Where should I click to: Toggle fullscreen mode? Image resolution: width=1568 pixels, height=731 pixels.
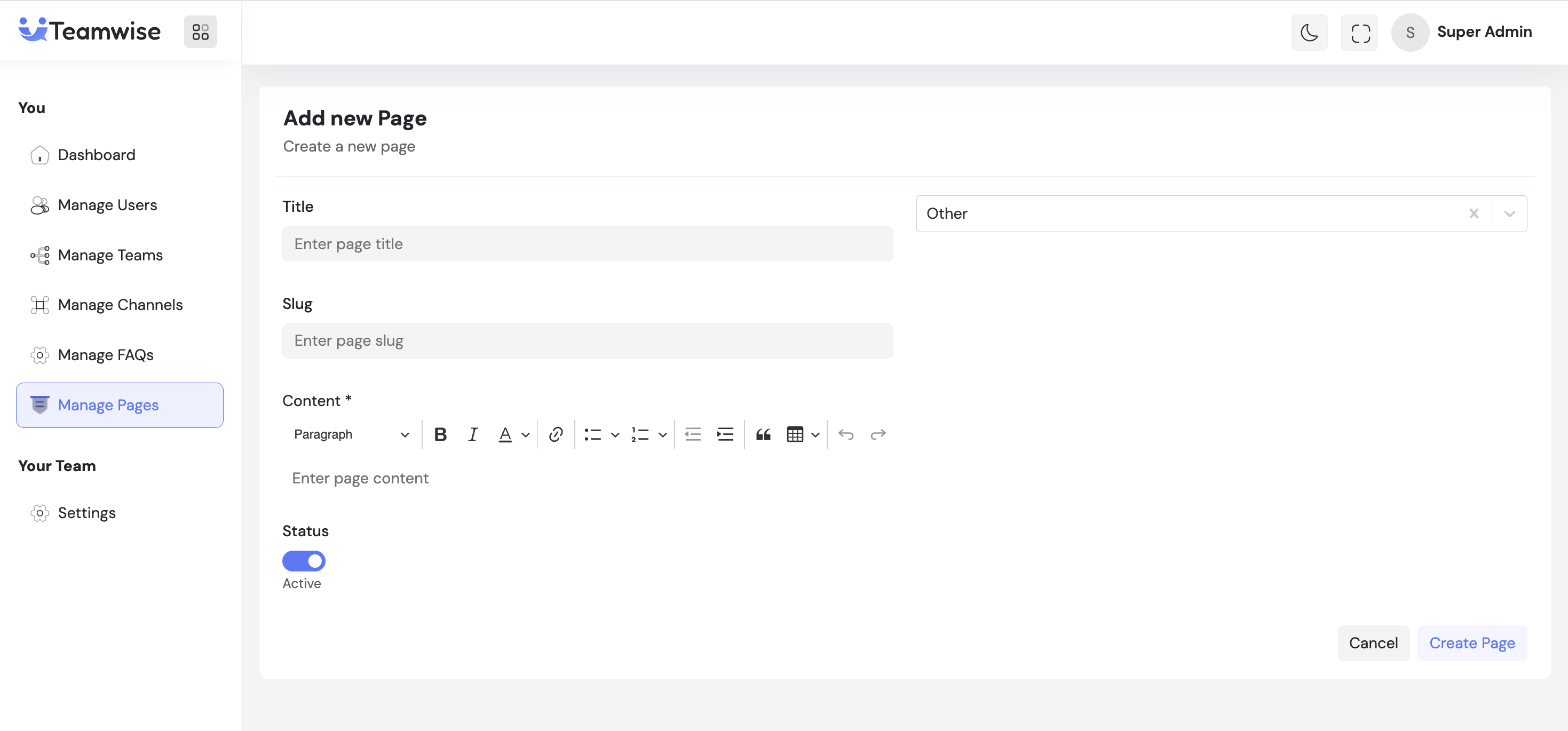[1359, 32]
